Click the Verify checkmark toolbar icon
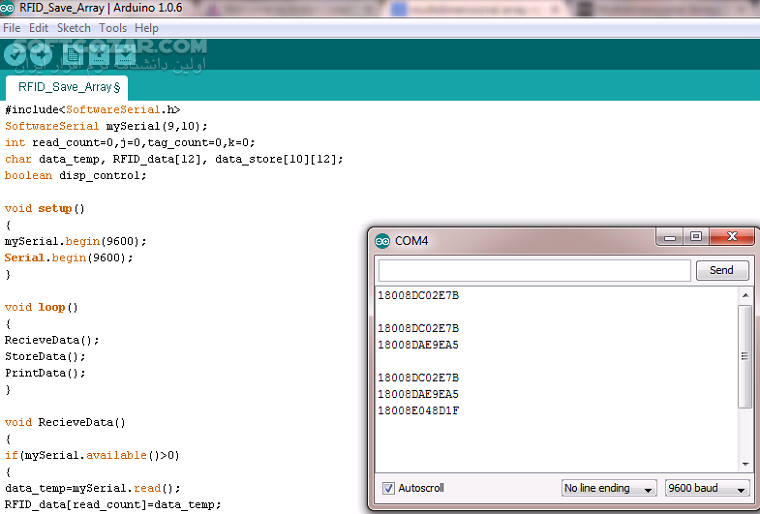This screenshot has width=760, height=514. 15,55
